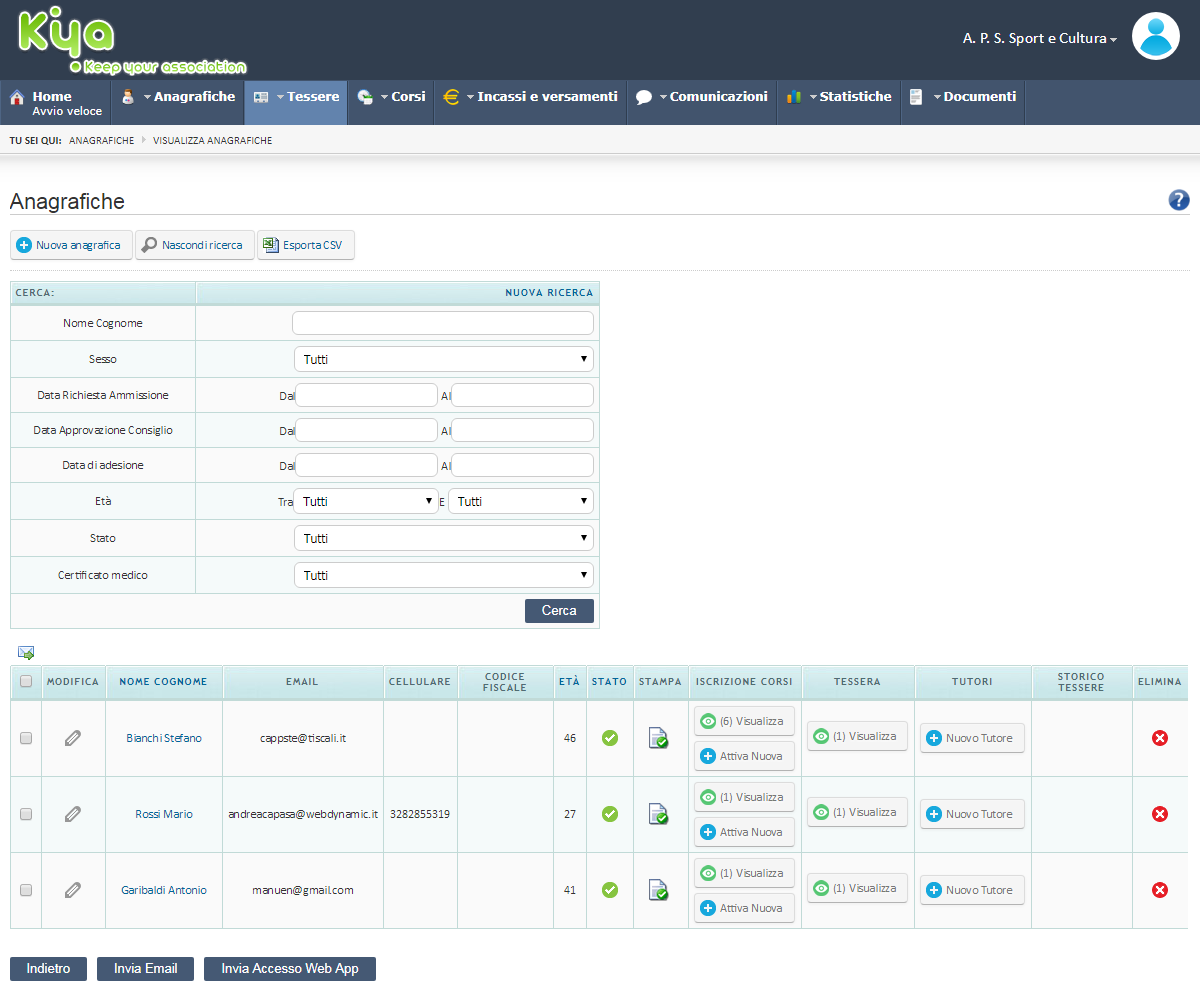Click the Invia Email button
Image resolution: width=1200 pixels, height=1000 pixels.
(146, 968)
